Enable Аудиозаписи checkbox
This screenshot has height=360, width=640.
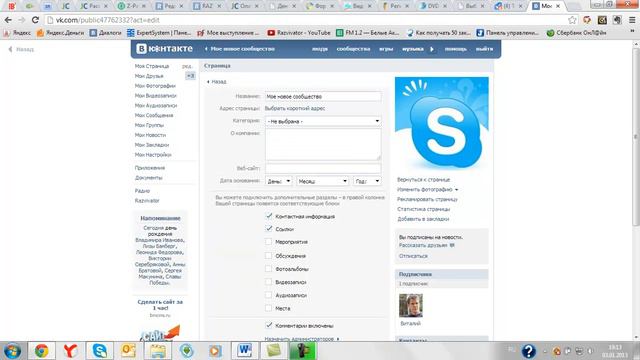pos(268,295)
